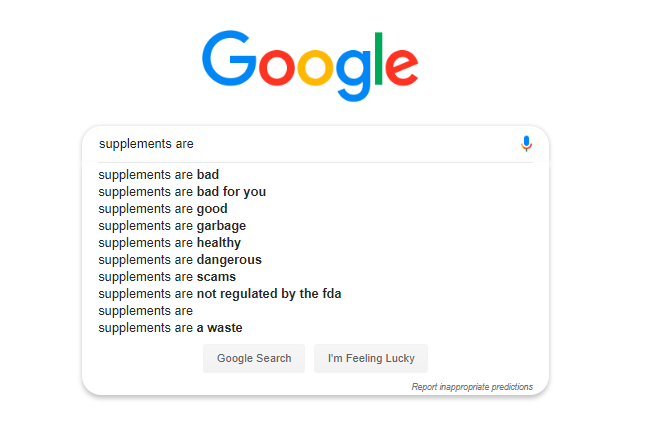Open Report inappropriate predictions link
The width and height of the screenshot is (653, 436).
472,387
